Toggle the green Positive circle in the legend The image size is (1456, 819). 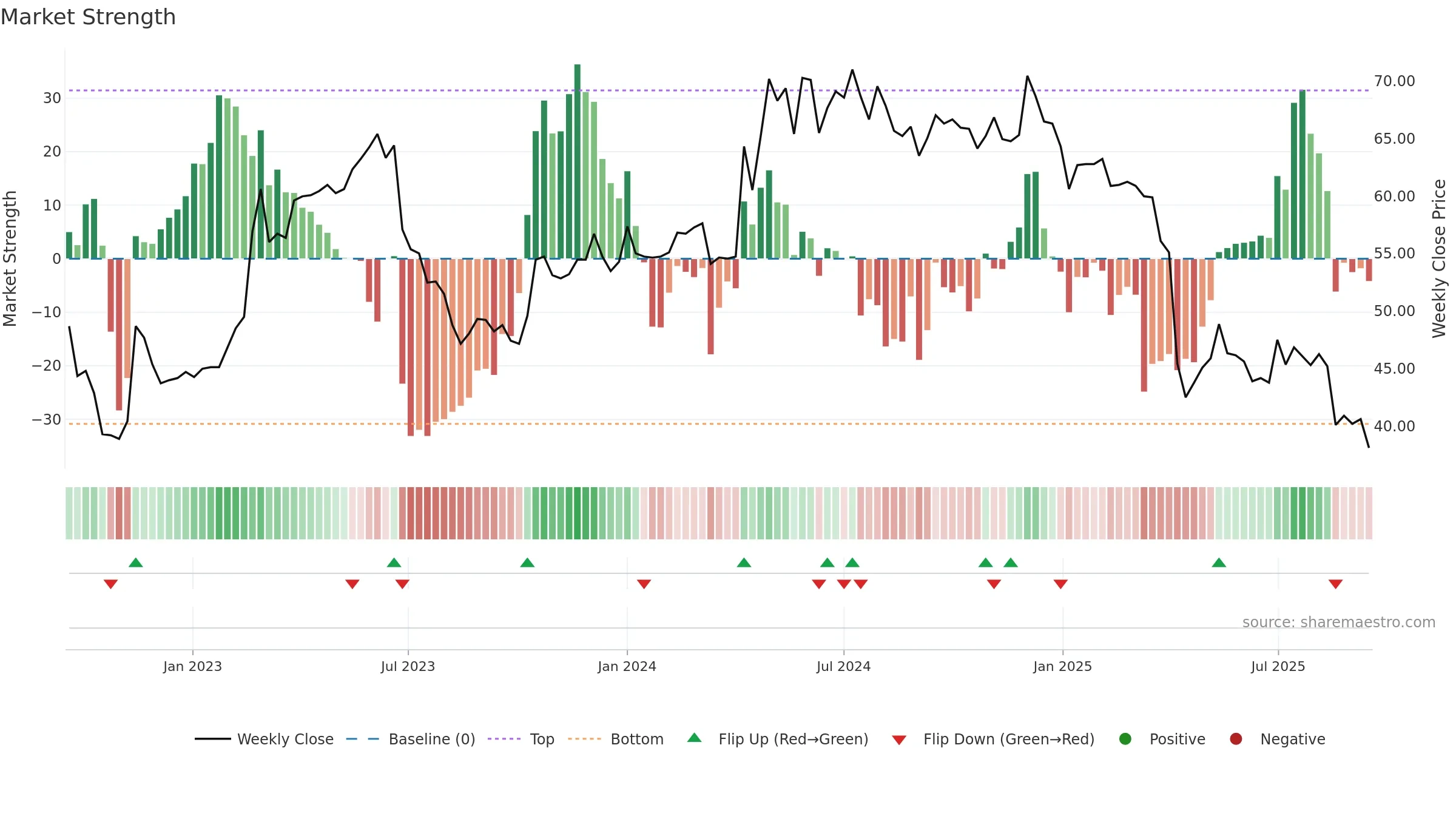coord(1125,739)
